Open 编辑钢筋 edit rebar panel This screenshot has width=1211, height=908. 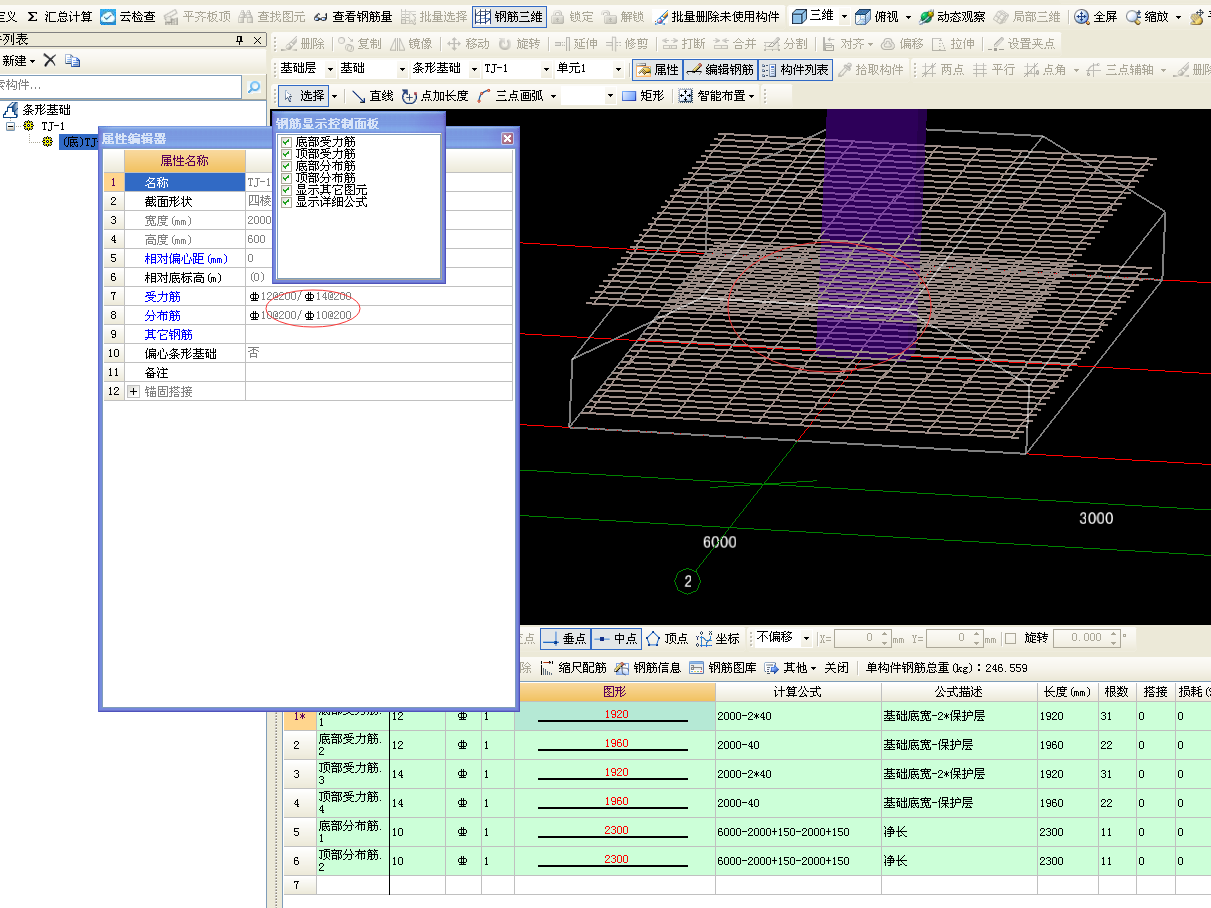click(719, 70)
